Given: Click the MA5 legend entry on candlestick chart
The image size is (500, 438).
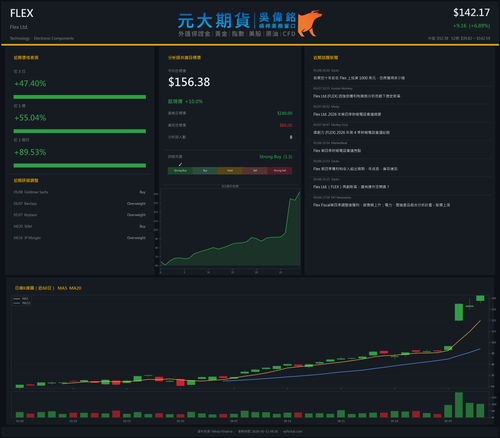Looking at the screenshot, I should tap(22, 299).
